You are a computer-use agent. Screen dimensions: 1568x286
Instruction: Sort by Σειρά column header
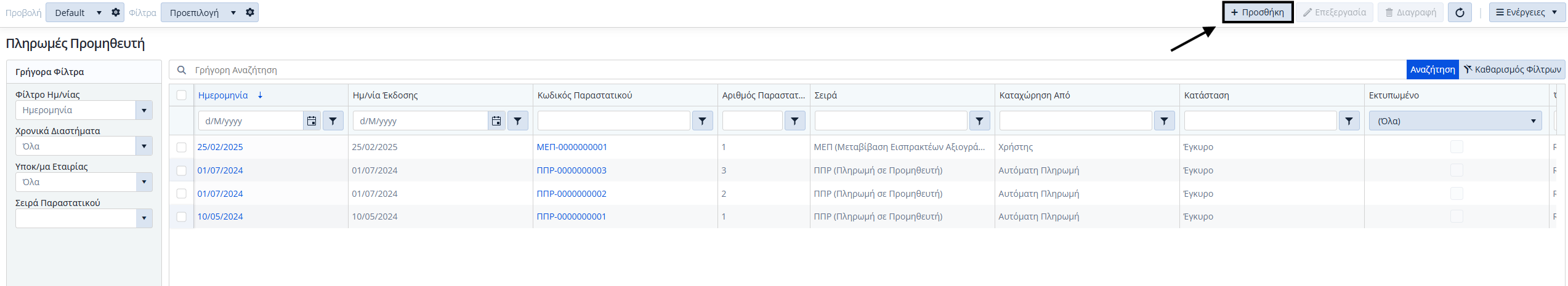point(825,95)
